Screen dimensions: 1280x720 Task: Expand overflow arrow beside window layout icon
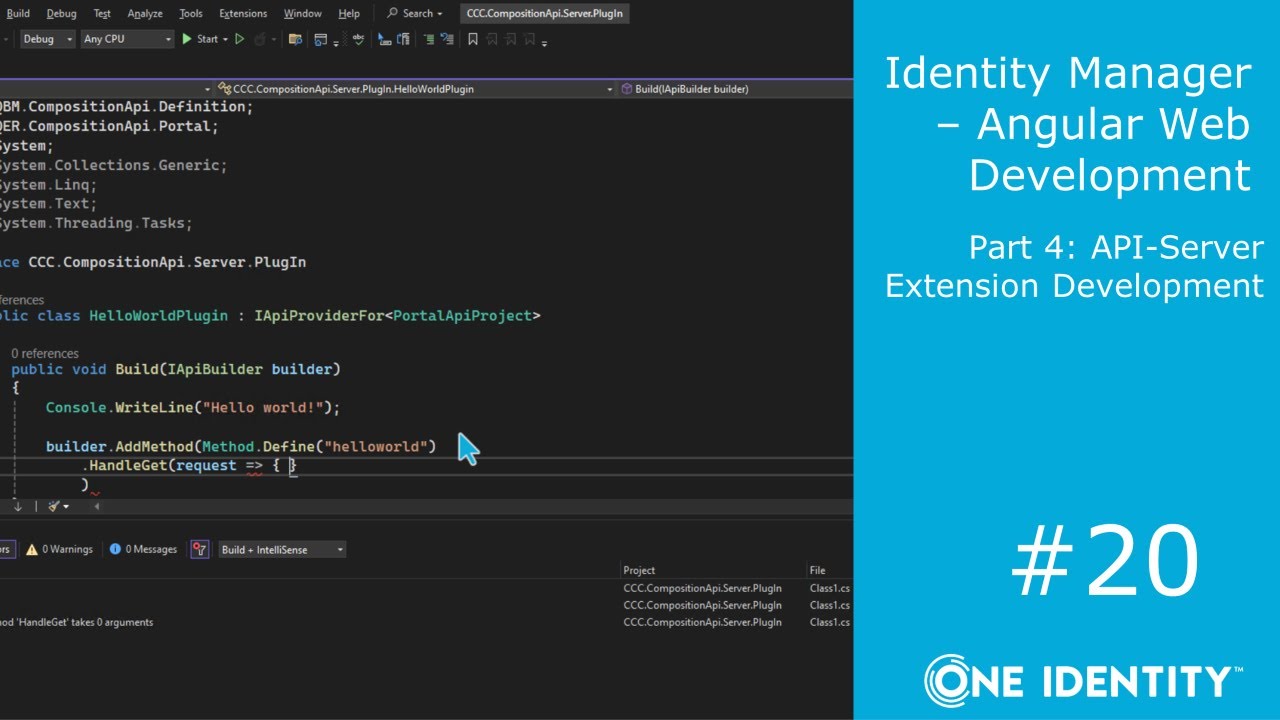[336, 42]
